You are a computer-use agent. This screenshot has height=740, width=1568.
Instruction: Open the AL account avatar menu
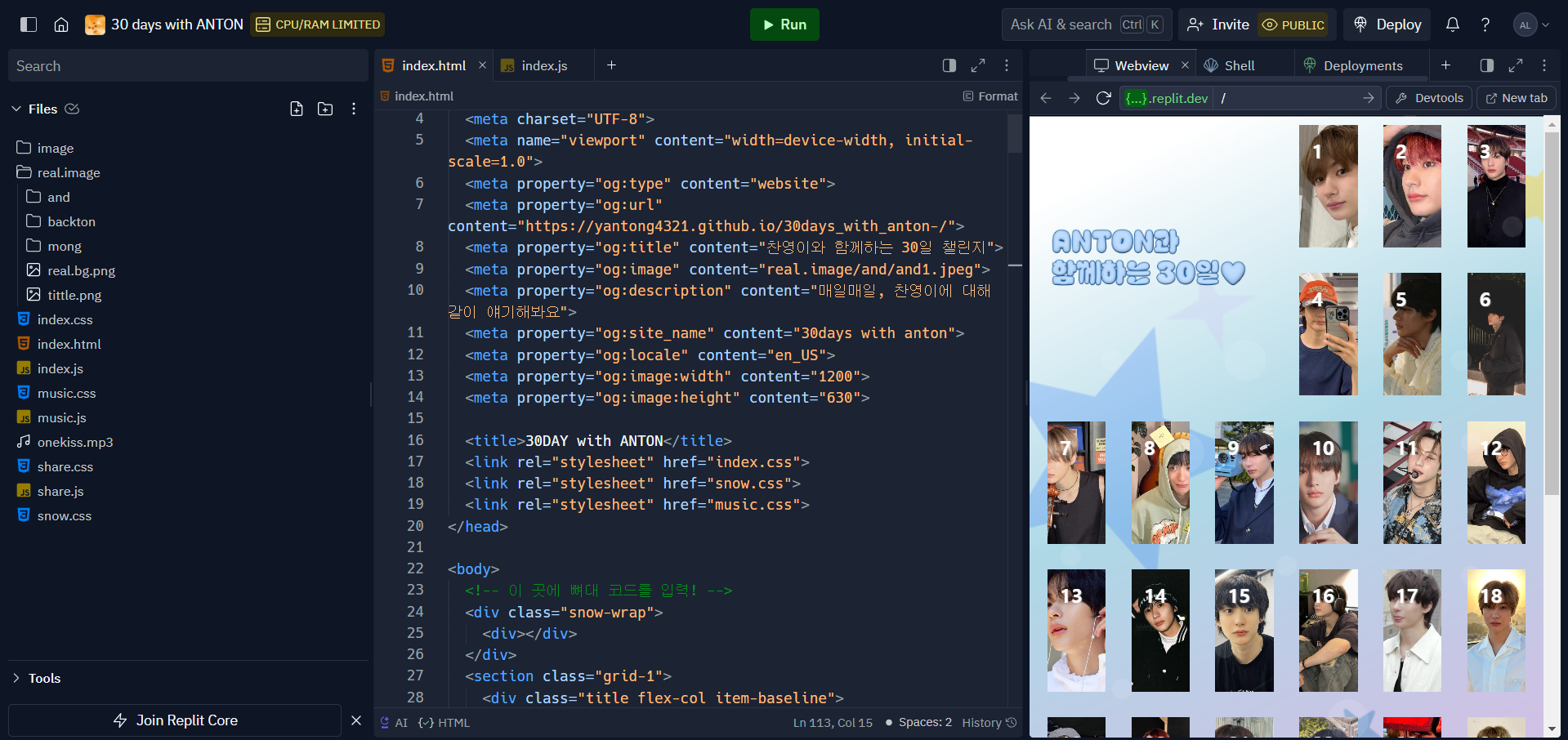(x=1531, y=25)
